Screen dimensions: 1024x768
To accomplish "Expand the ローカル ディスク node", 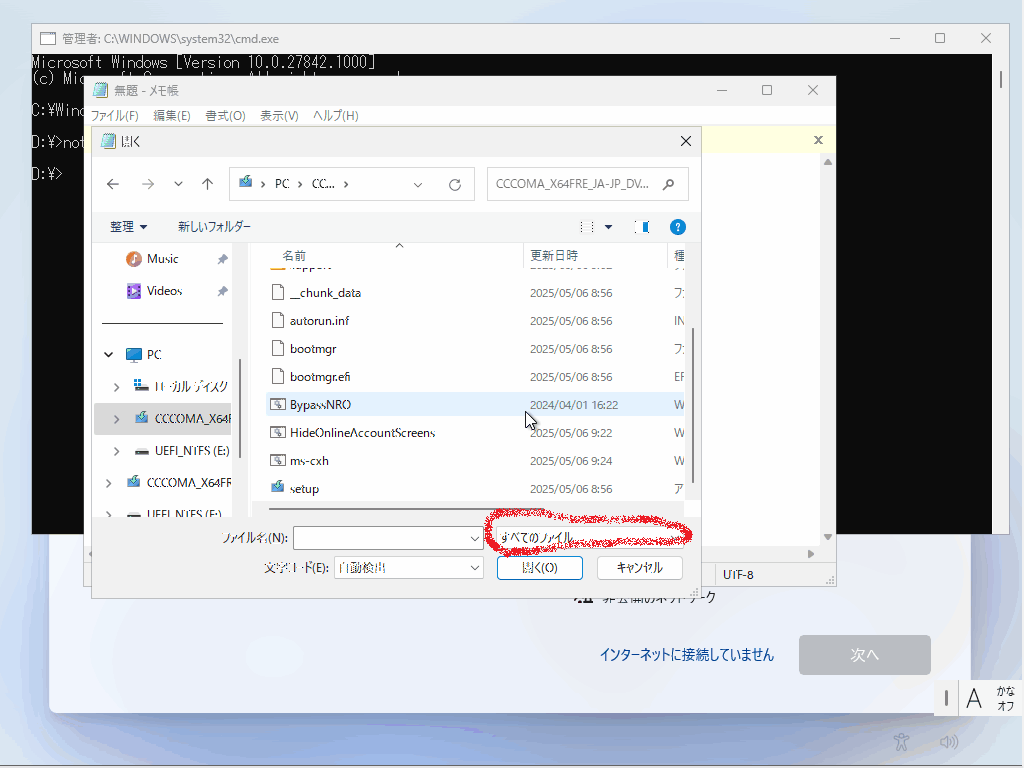I will [117, 387].
